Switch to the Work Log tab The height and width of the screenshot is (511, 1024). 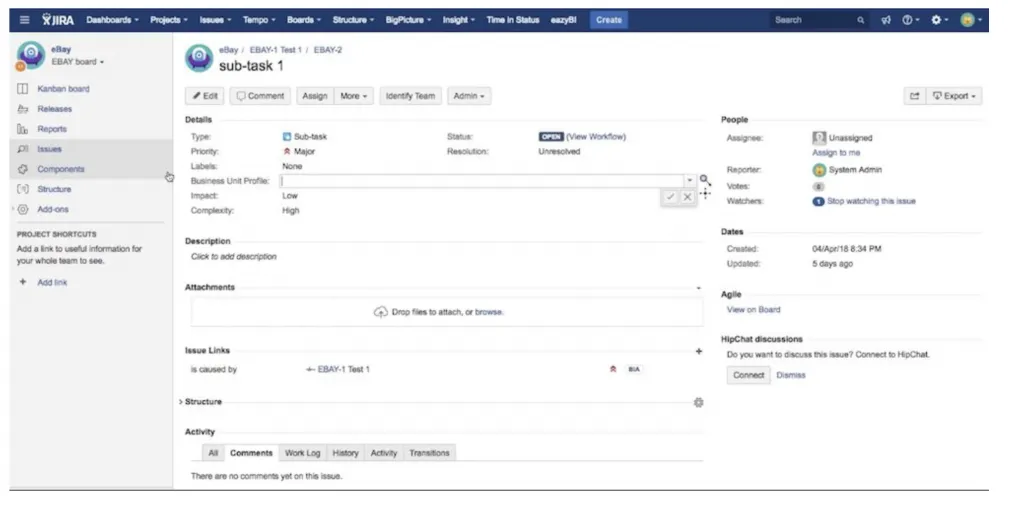click(302, 453)
